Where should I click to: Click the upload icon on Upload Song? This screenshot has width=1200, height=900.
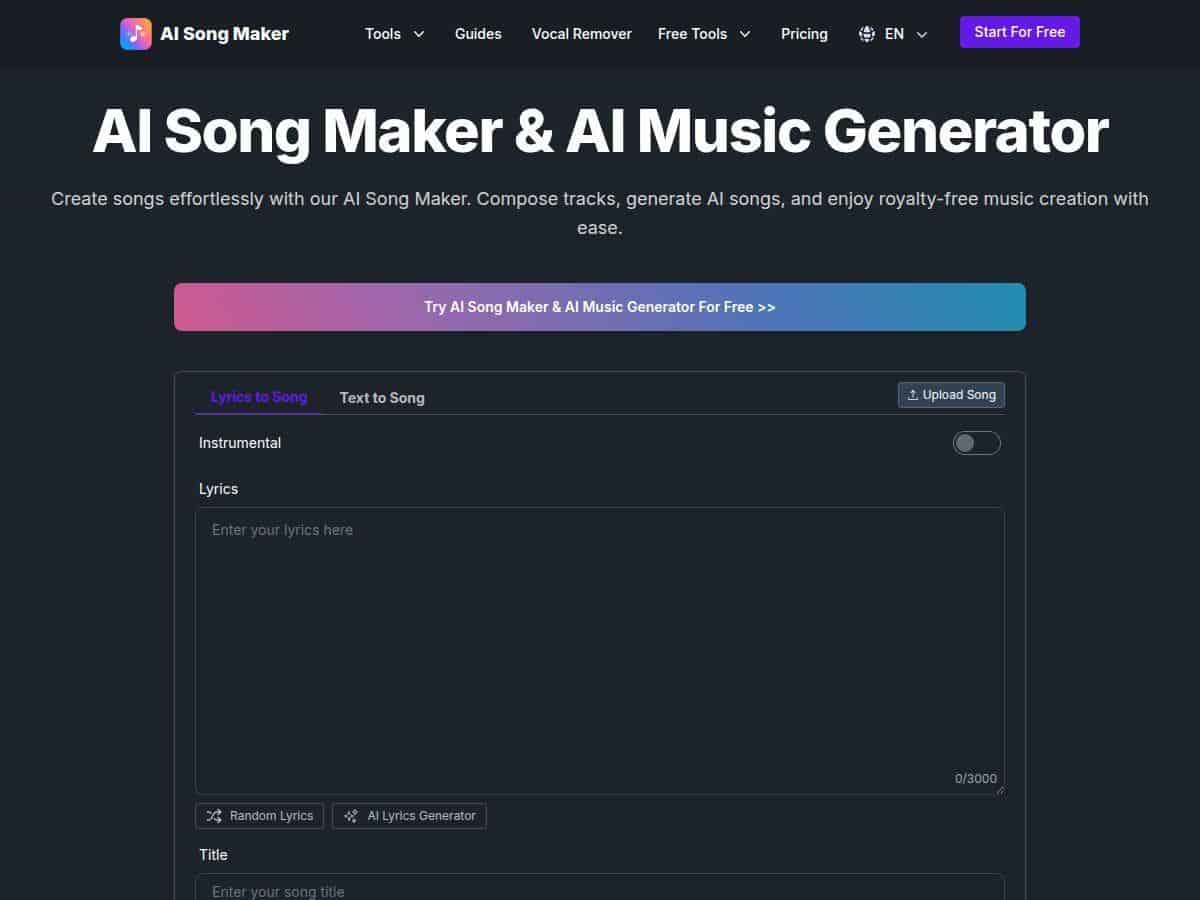(913, 394)
